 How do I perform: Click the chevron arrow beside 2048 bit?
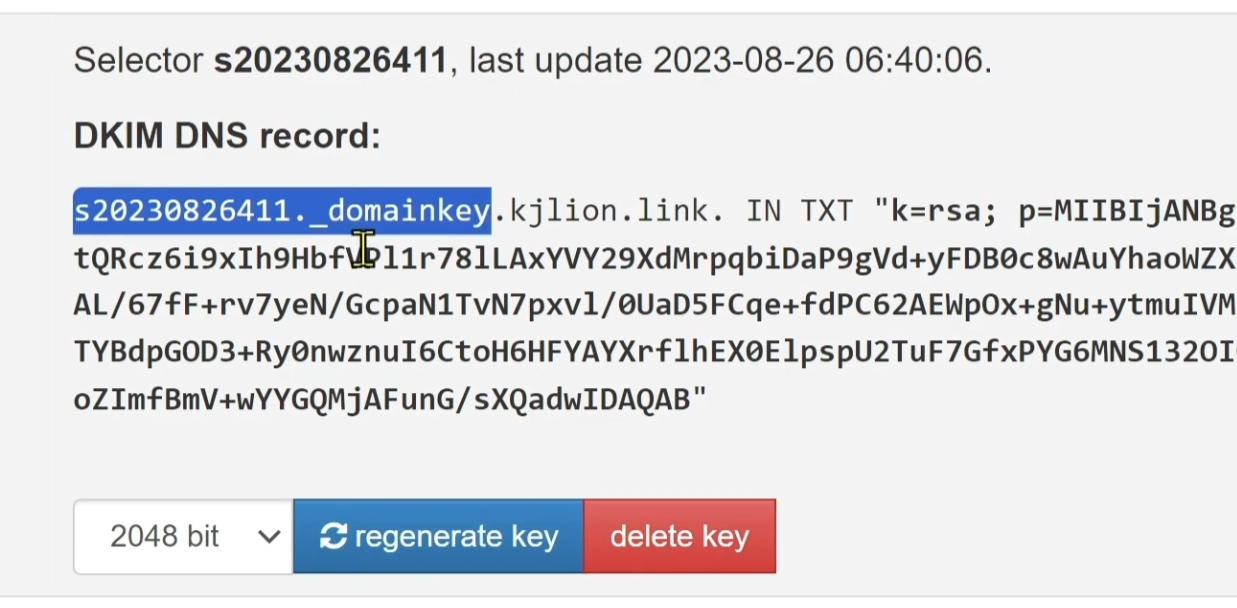click(x=268, y=537)
